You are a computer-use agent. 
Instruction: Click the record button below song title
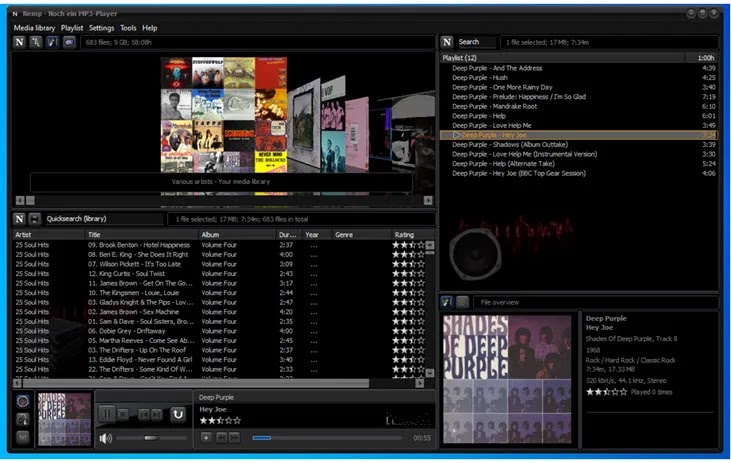[206, 437]
